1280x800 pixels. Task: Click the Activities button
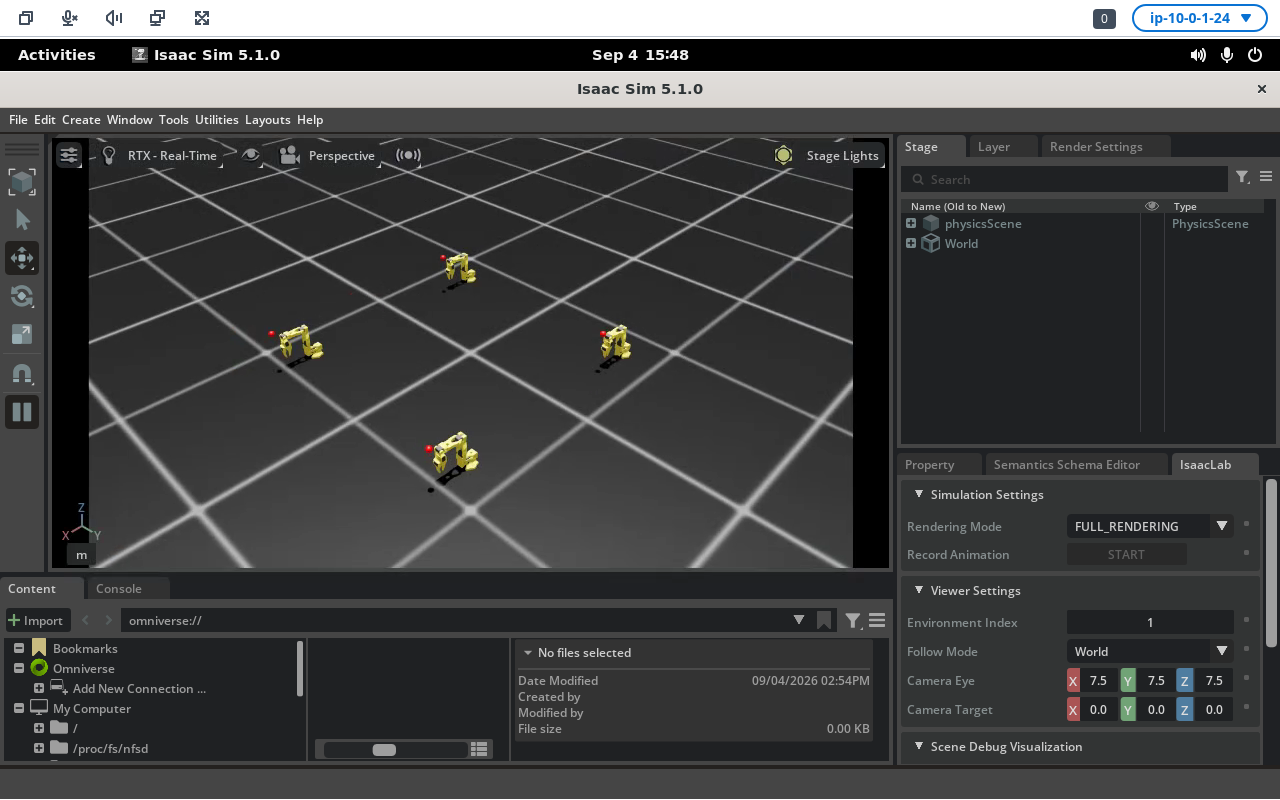pos(57,55)
